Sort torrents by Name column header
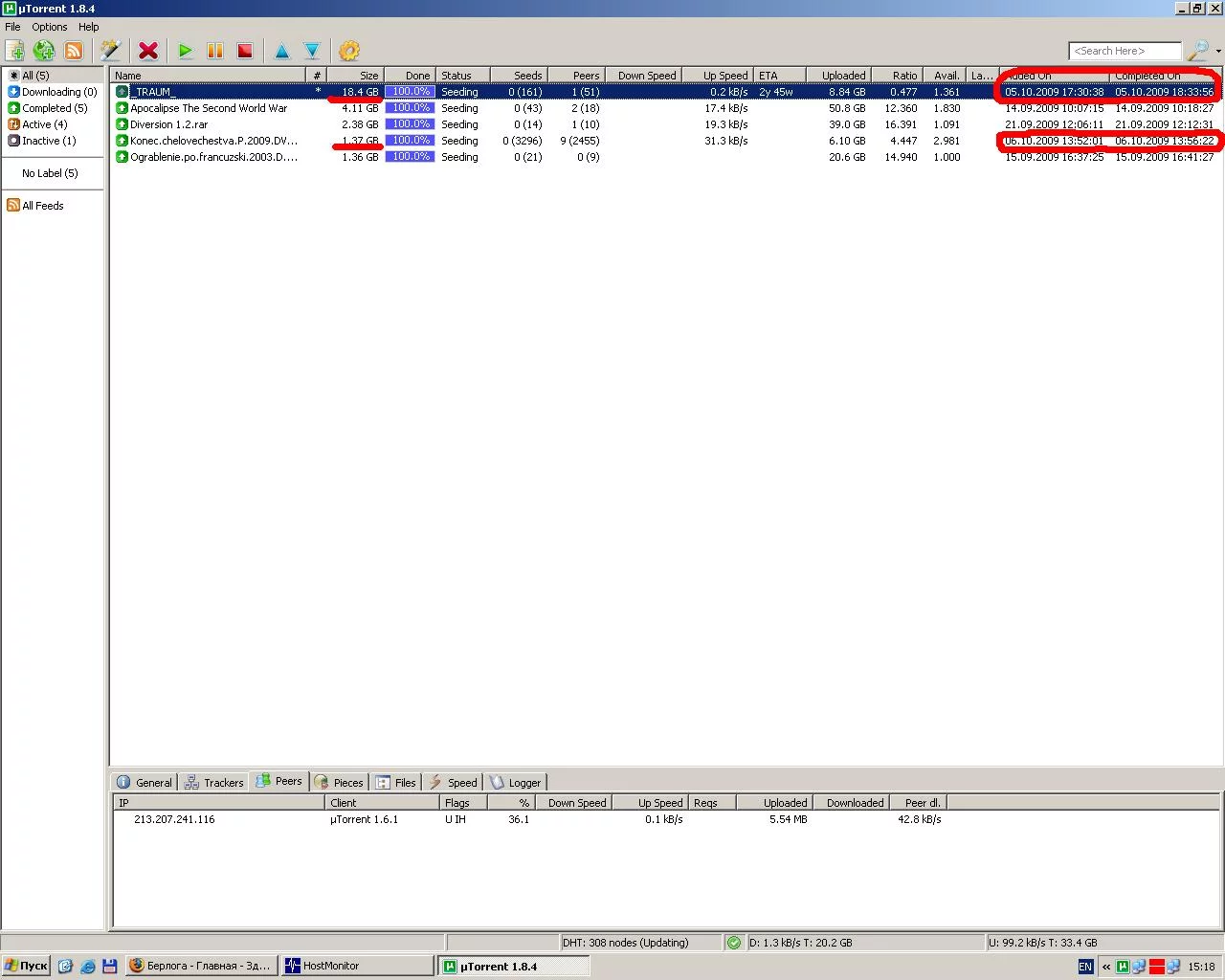Screen dimensions: 1225x980 click(209, 76)
